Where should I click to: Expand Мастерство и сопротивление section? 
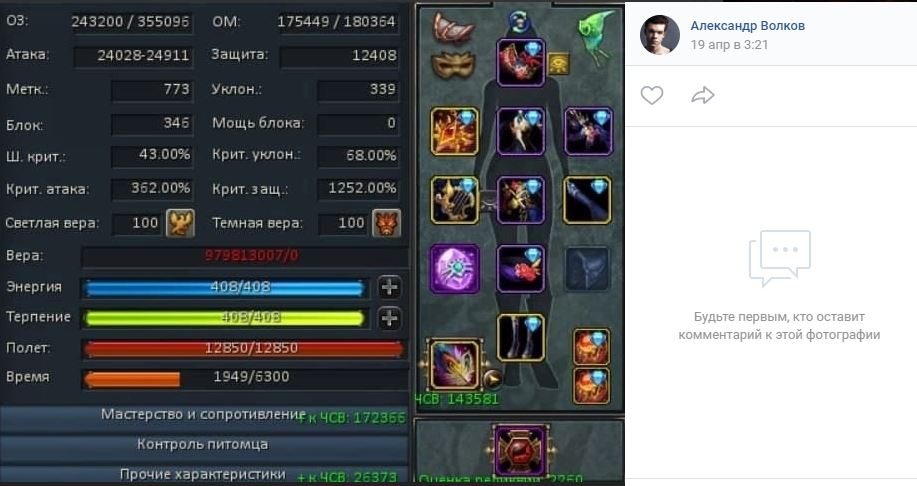(204, 415)
